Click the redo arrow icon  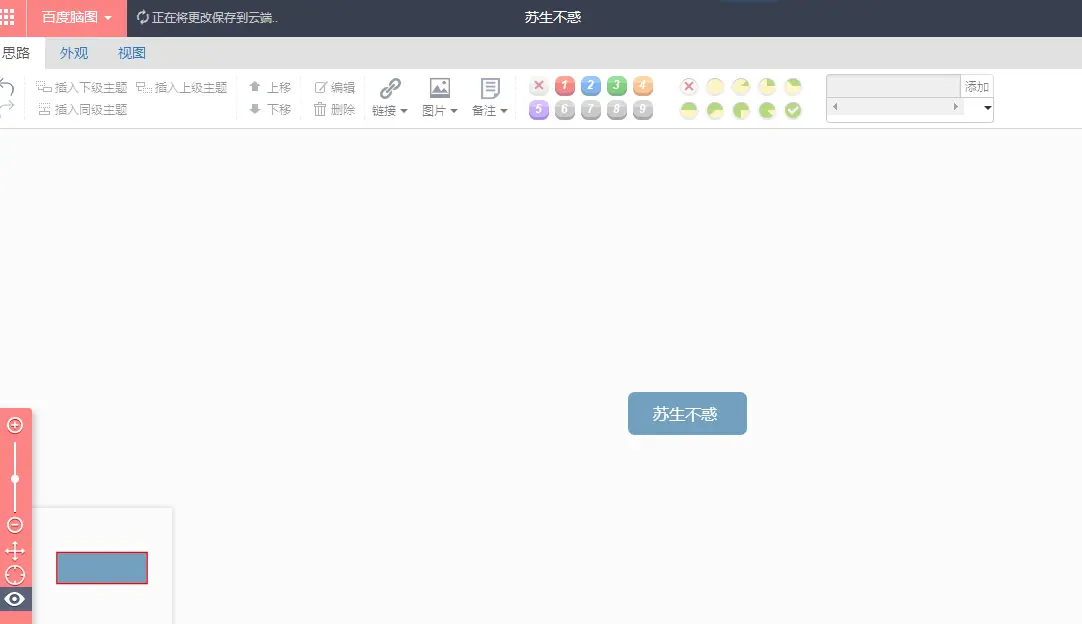point(7,108)
